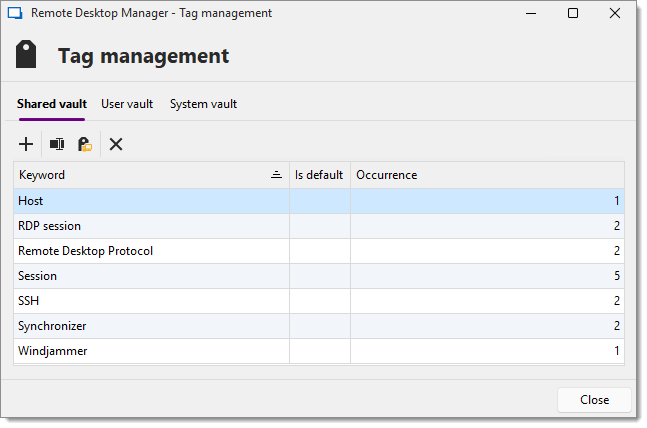The image size is (647, 428).
Task: Sort by the Is default column header
Action: pos(320,175)
